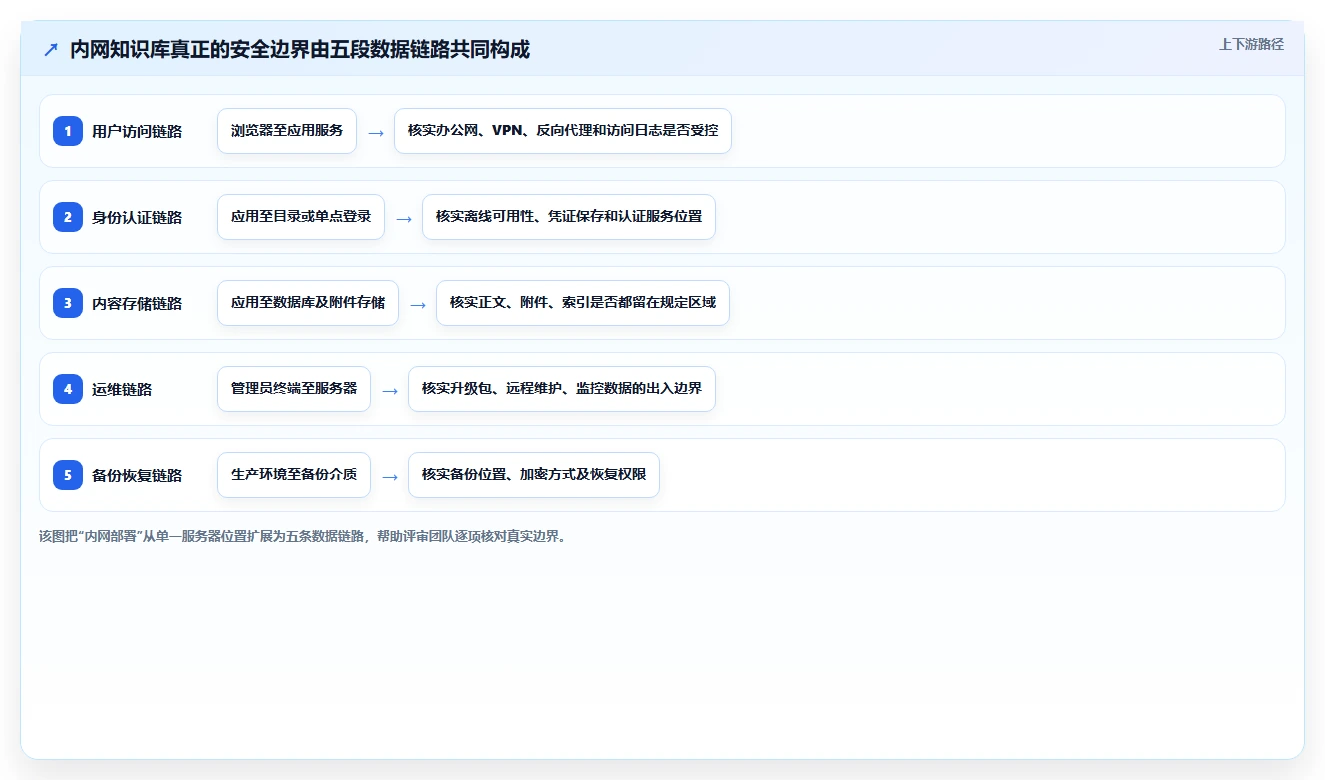Click the 生产环境至备份介质 box
Screen dimensions: 1325x780
click(294, 475)
